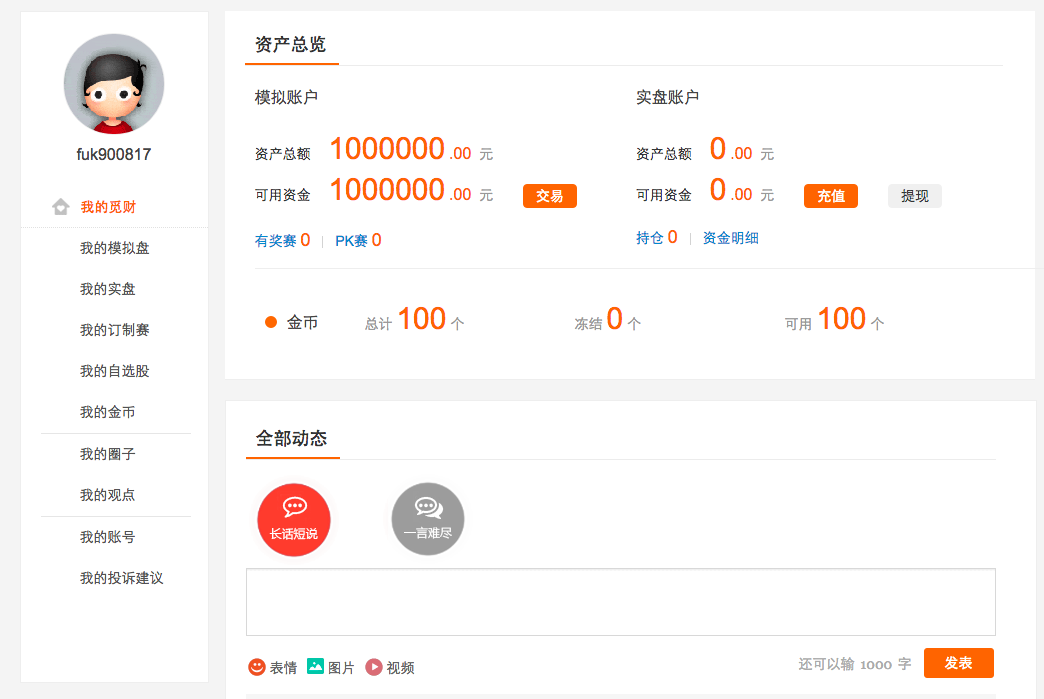The height and width of the screenshot is (699, 1044).
Task: Click the fuk900817 profile avatar
Action: pyautogui.click(x=113, y=84)
